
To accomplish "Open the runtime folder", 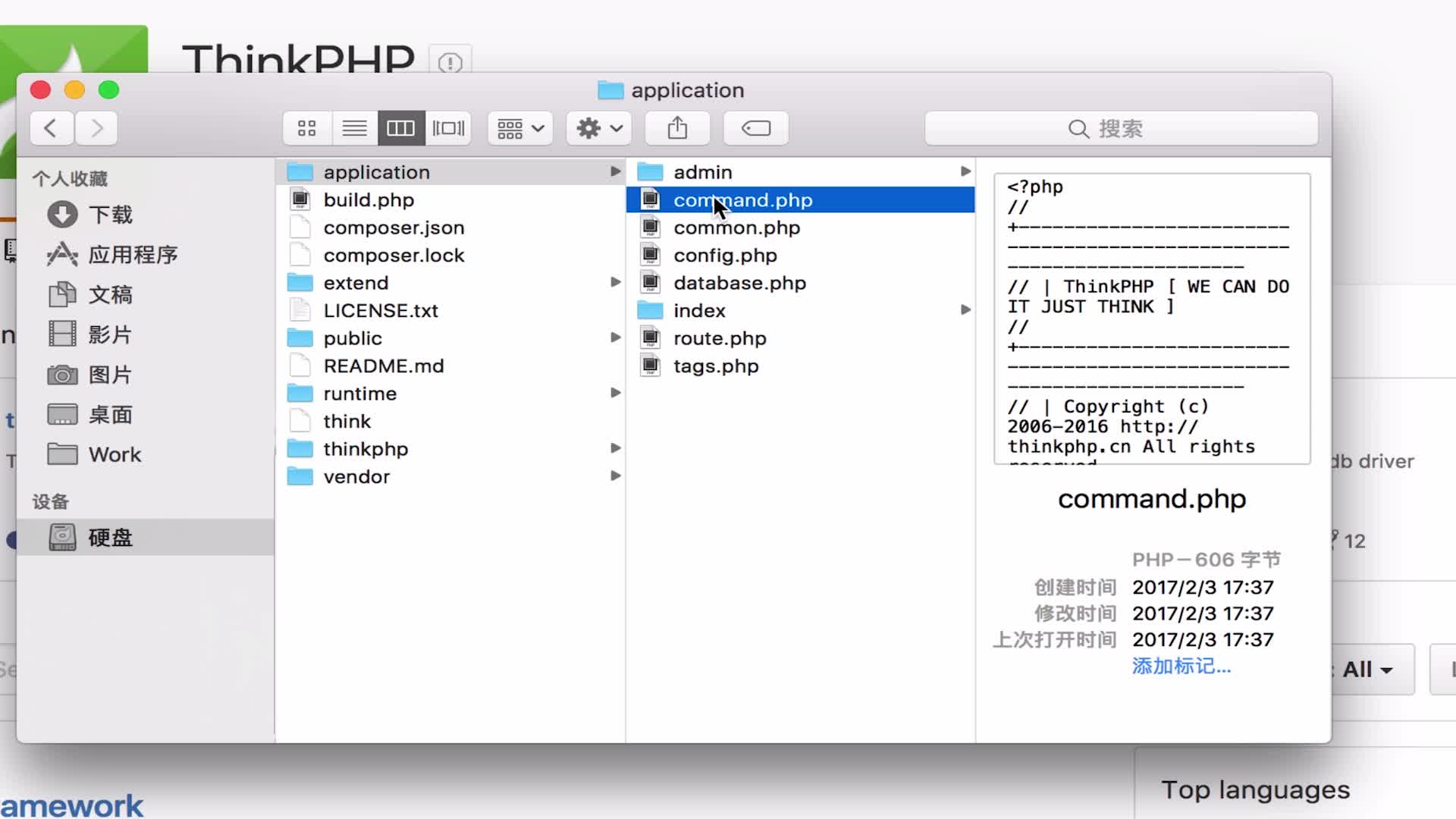I will [x=451, y=394].
